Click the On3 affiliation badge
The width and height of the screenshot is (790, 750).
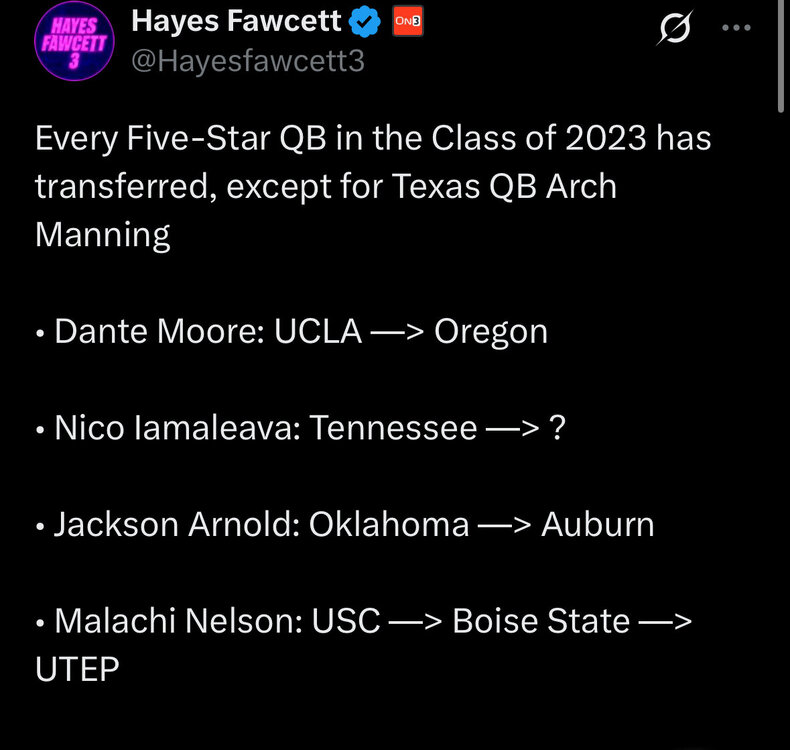[405, 21]
